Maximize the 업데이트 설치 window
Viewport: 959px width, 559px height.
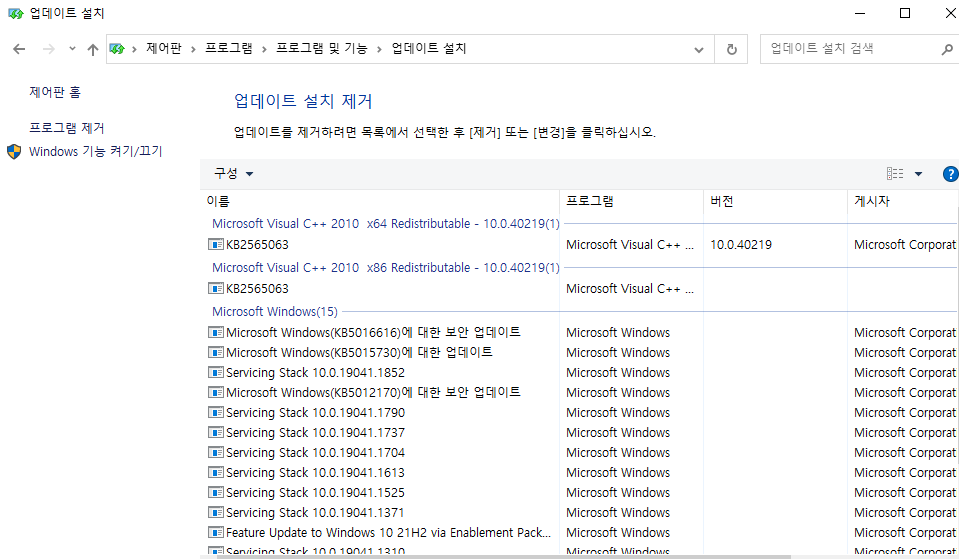(x=905, y=13)
